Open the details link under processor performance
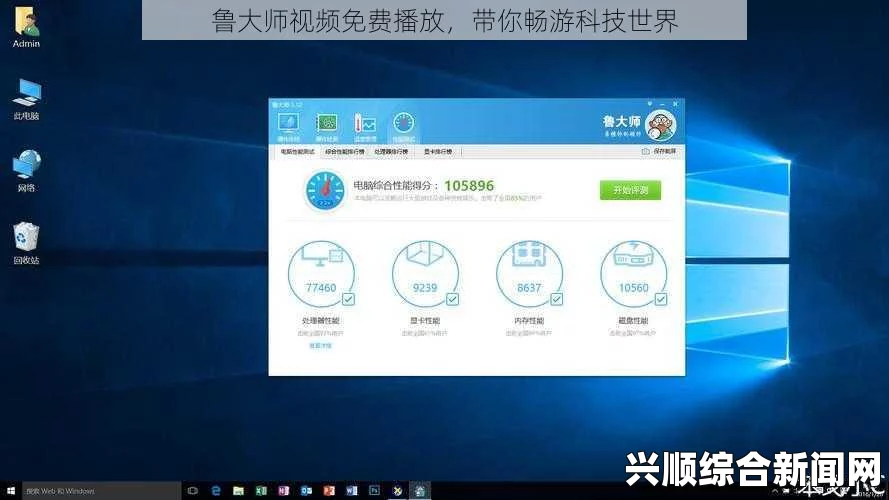Viewport: 889px width, 500px height. click(x=320, y=346)
